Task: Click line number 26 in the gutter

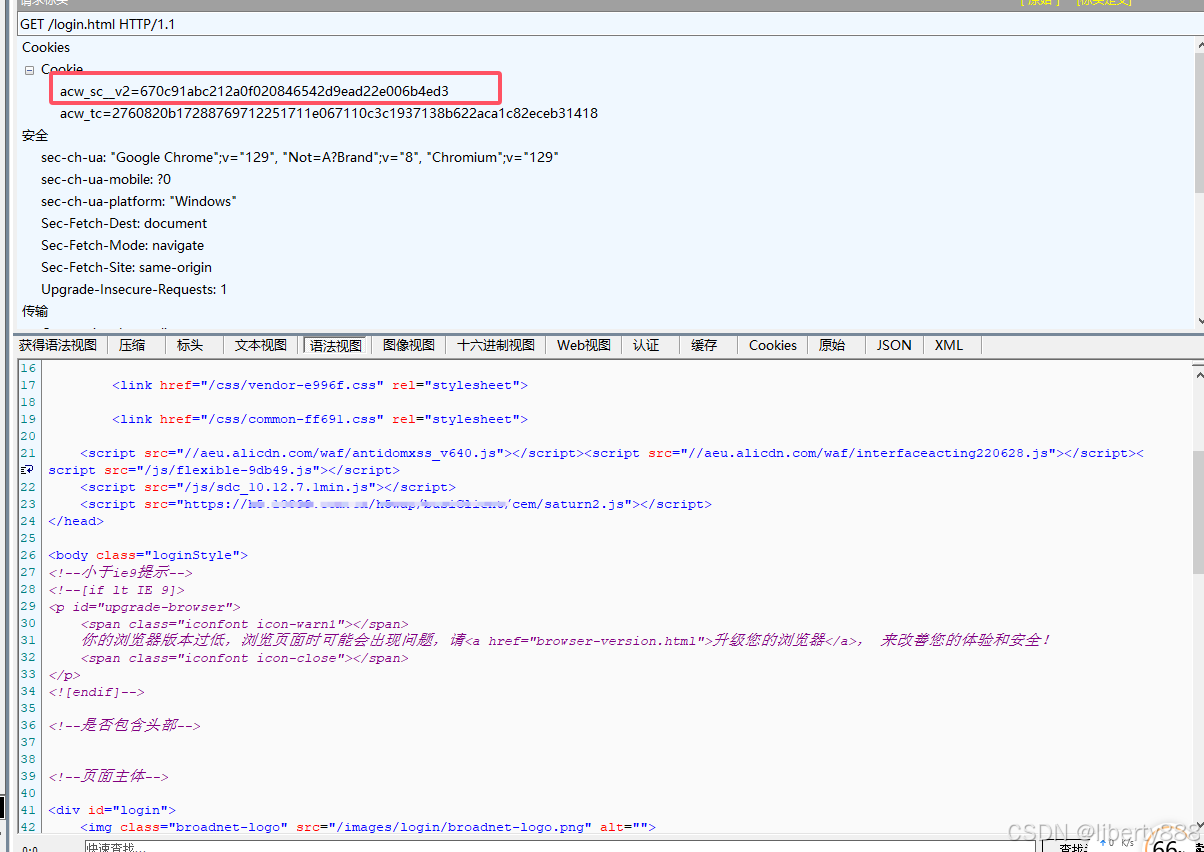Action: (x=27, y=555)
